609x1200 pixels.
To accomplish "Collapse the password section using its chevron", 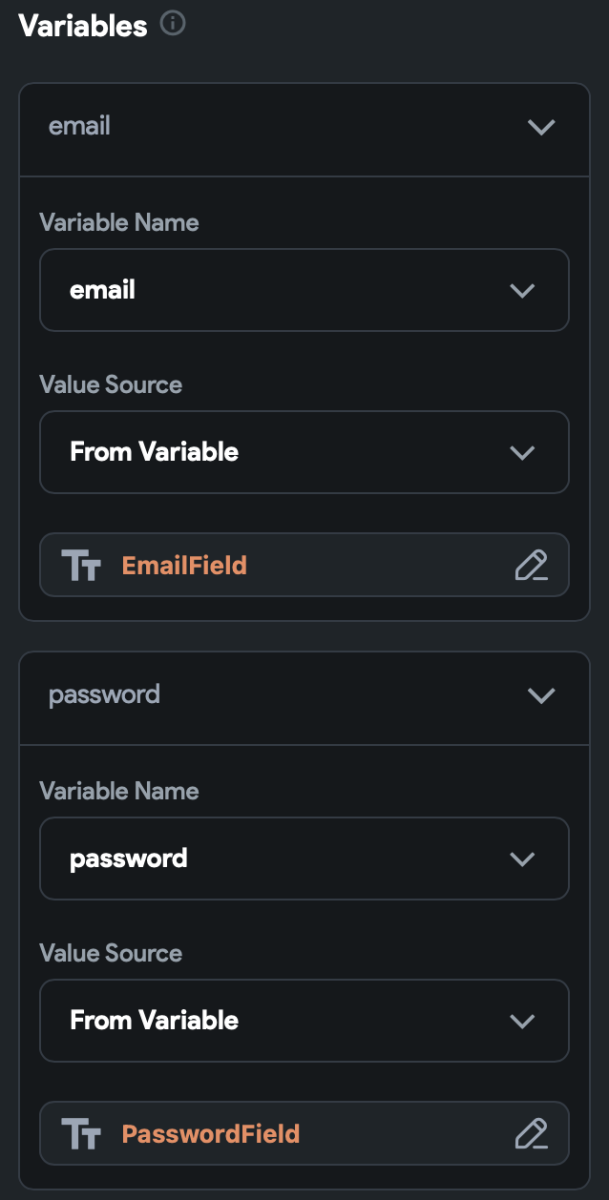I will point(541,695).
